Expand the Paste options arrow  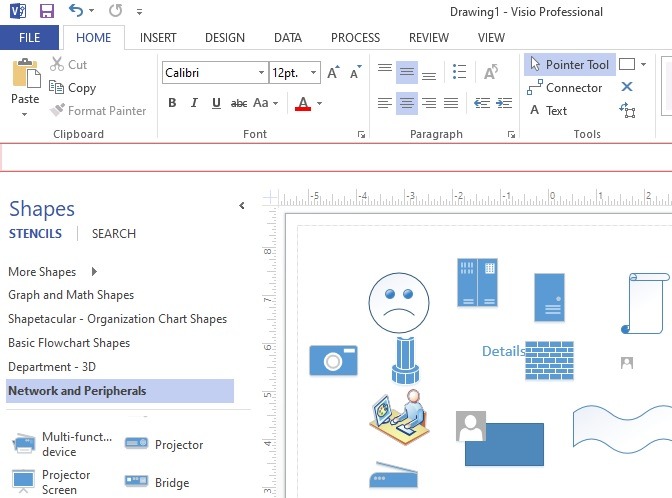coord(24,114)
